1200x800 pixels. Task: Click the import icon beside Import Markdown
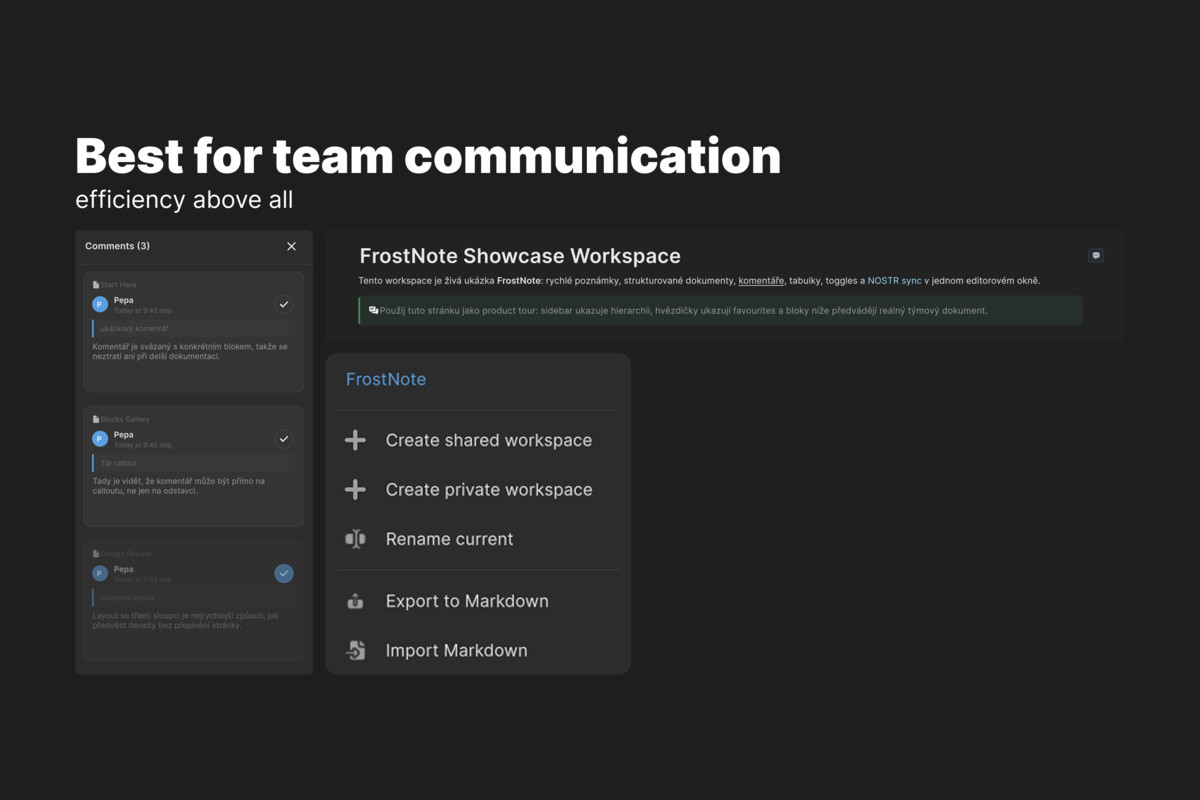click(355, 650)
